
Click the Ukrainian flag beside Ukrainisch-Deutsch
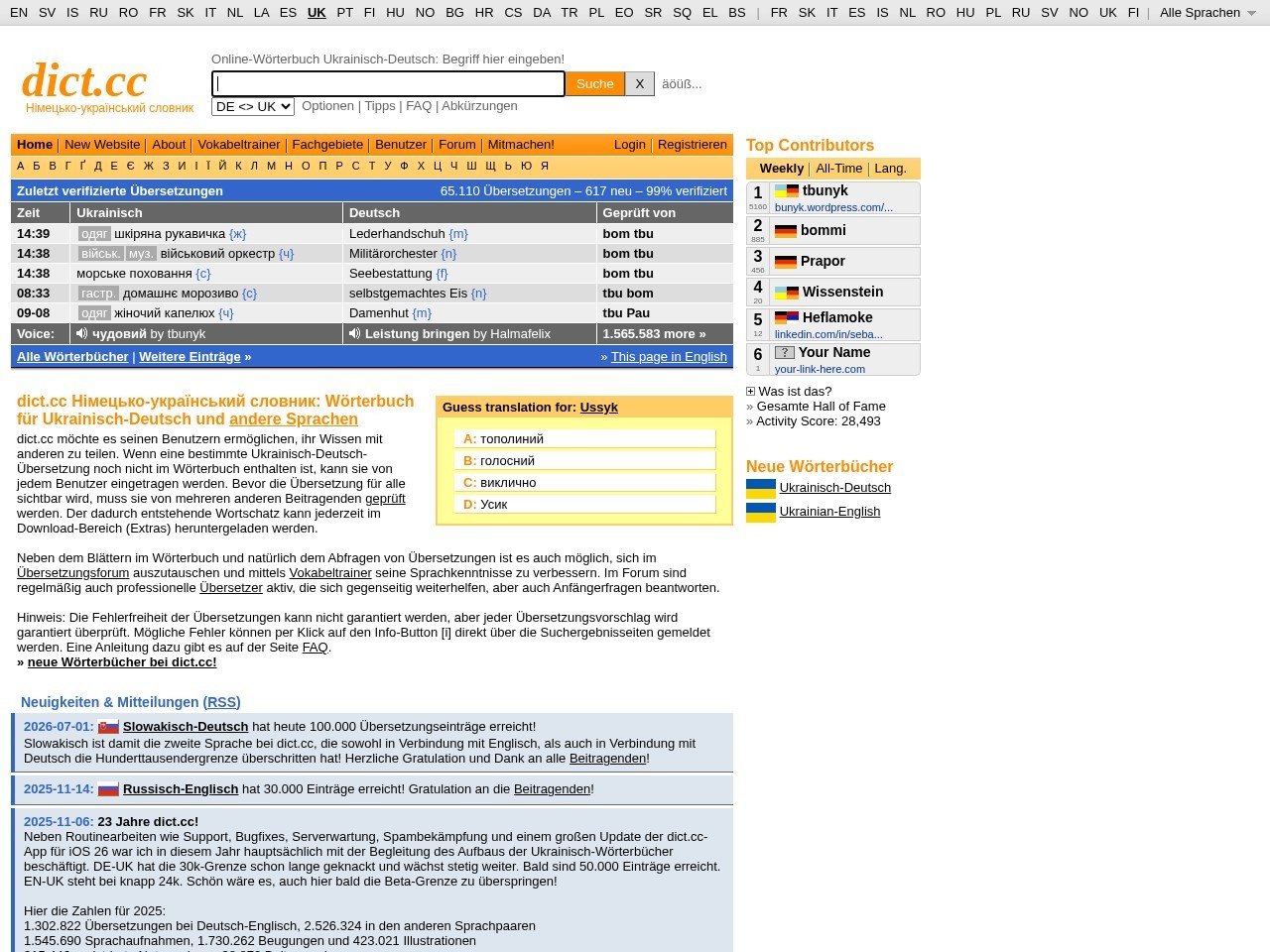(761, 488)
